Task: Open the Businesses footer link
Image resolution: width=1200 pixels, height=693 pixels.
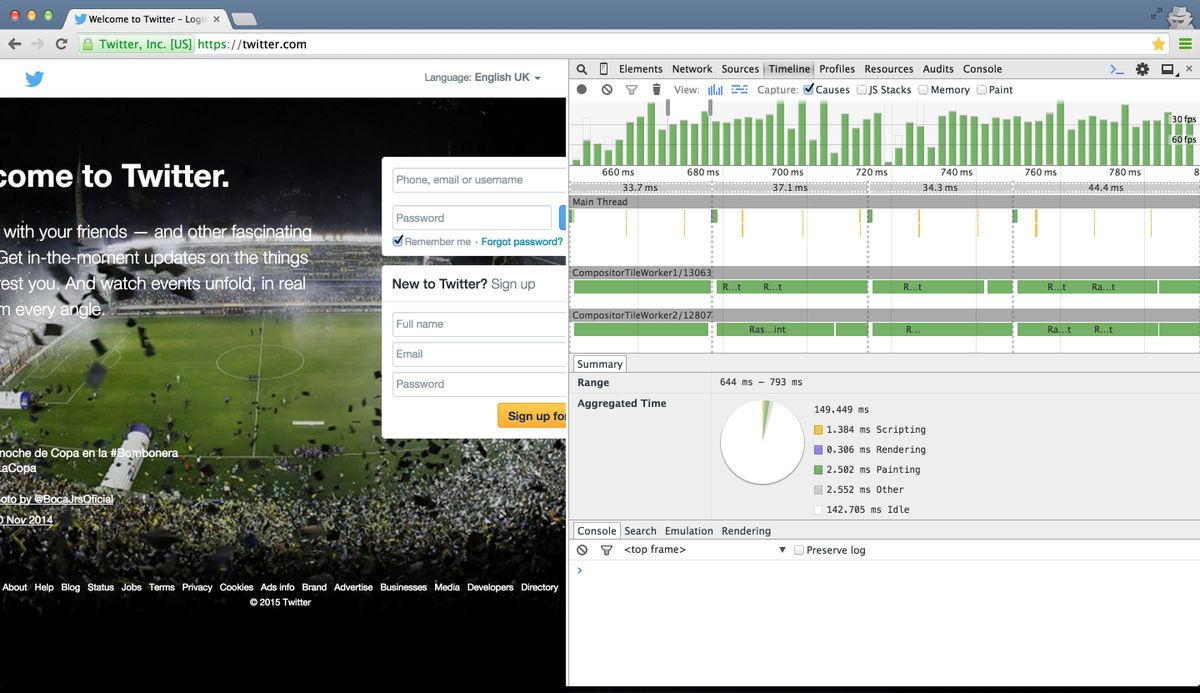Action: tap(403, 587)
